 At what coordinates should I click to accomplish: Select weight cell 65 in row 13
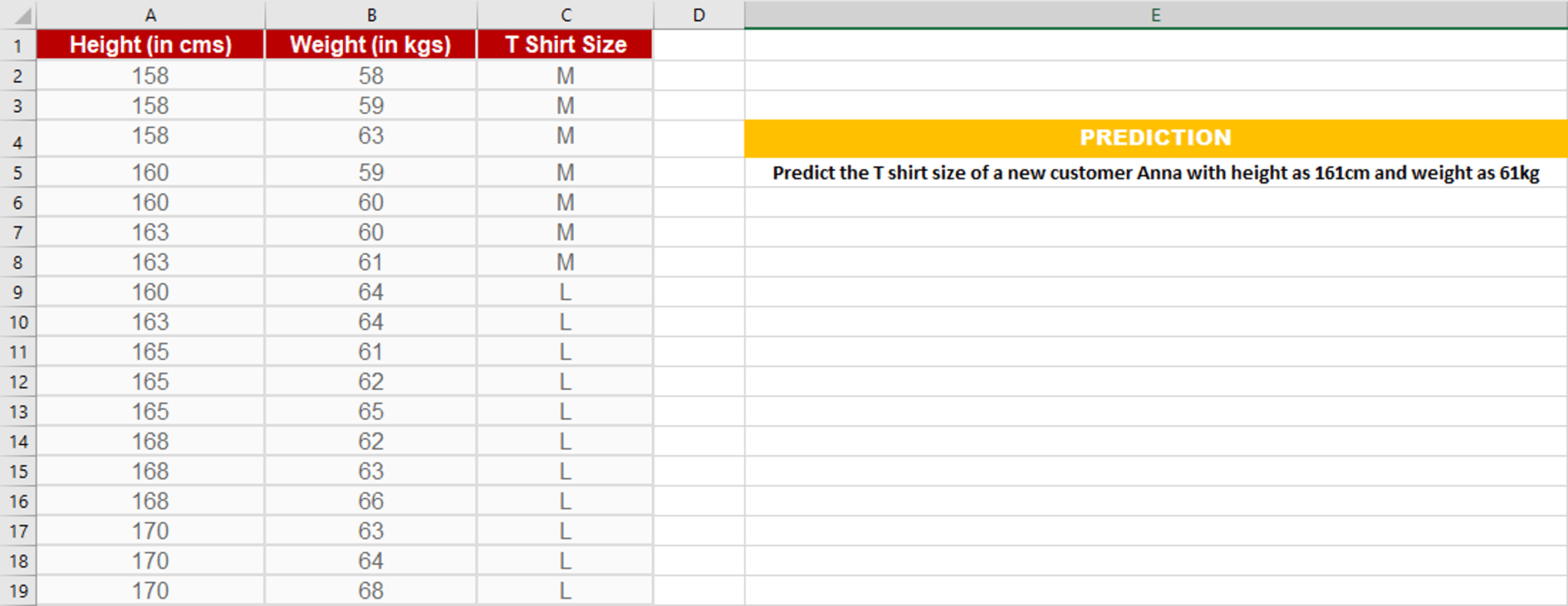click(x=371, y=411)
